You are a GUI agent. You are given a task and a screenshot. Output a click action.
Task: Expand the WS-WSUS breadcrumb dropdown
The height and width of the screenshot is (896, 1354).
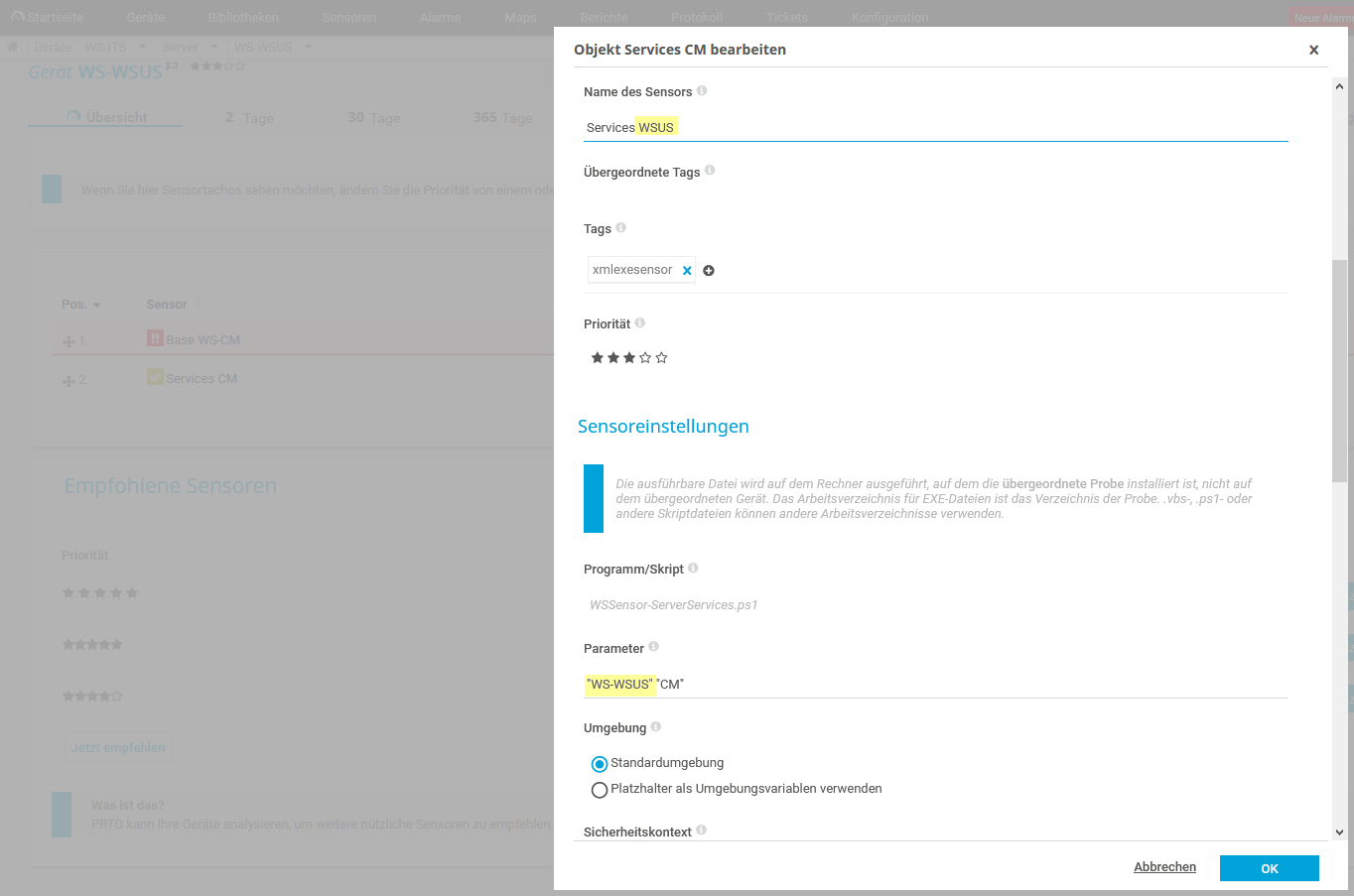pyautogui.click(x=308, y=47)
